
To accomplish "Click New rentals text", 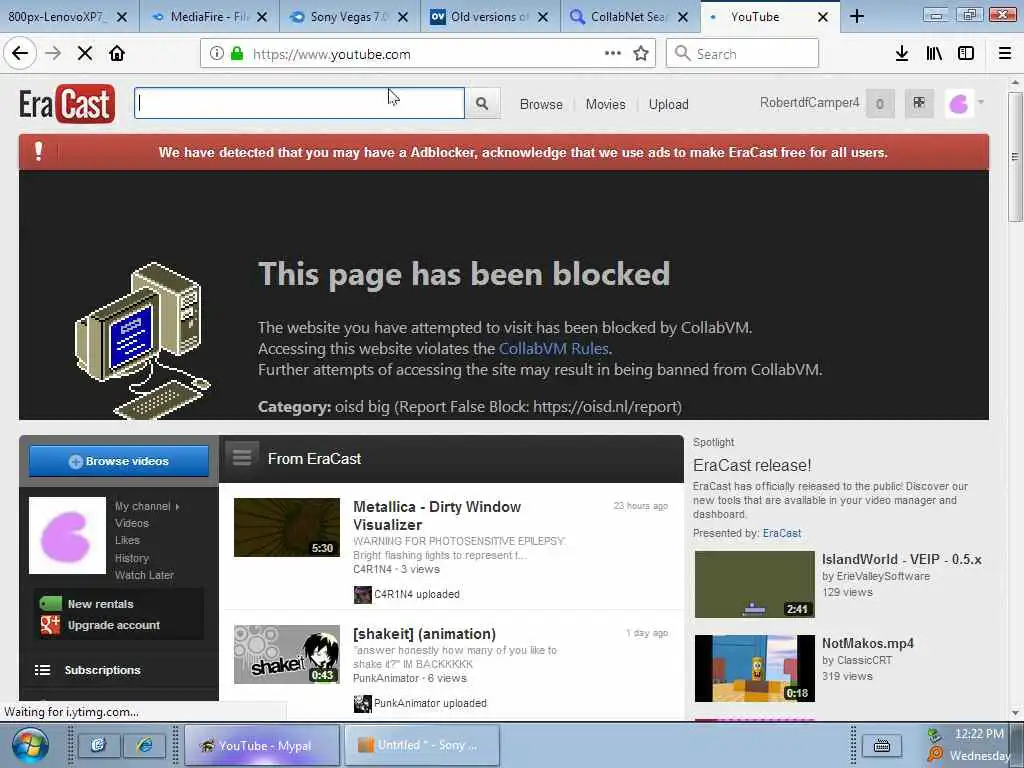I will [x=101, y=604].
